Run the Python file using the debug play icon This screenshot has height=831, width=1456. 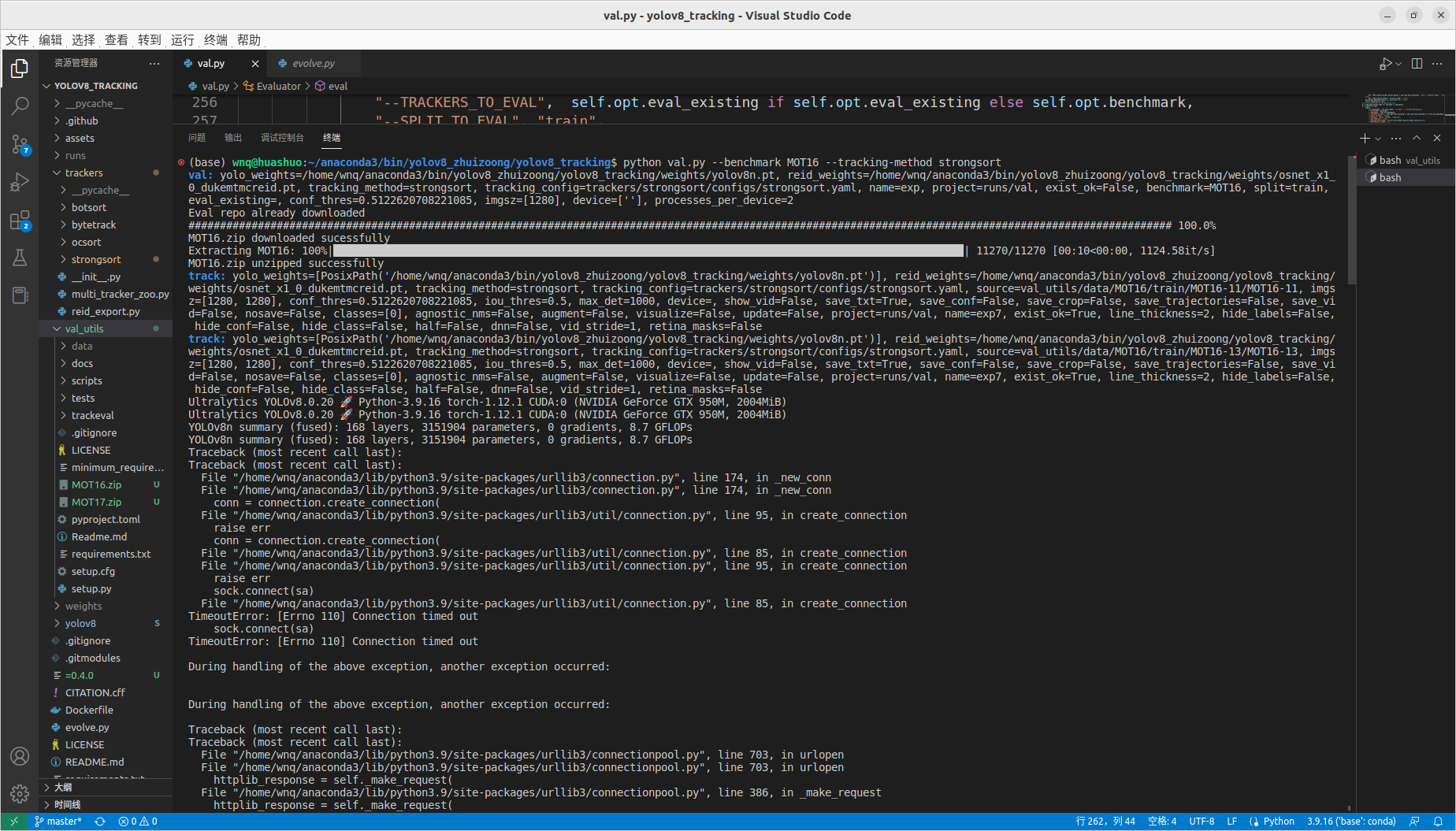click(x=1385, y=63)
